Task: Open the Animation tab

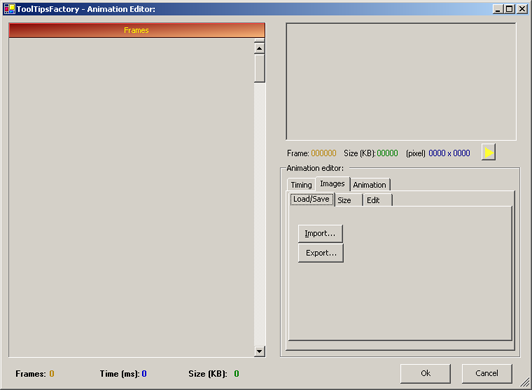Action: click(x=370, y=185)
